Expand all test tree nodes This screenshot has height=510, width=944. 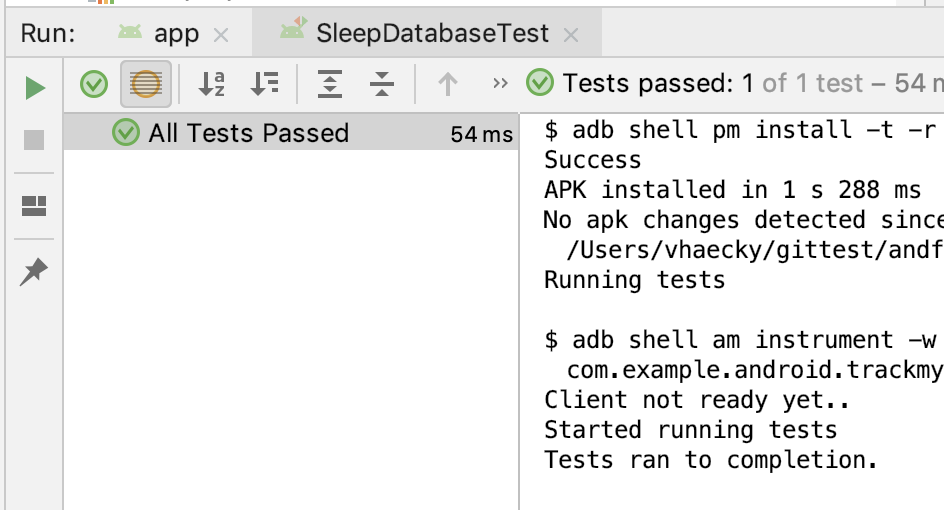329,85
